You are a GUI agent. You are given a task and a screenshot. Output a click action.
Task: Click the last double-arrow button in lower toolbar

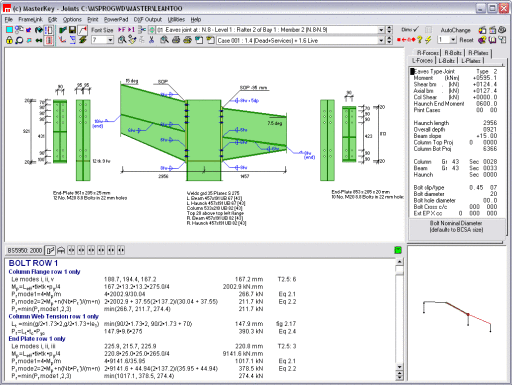tap(121, 250)
